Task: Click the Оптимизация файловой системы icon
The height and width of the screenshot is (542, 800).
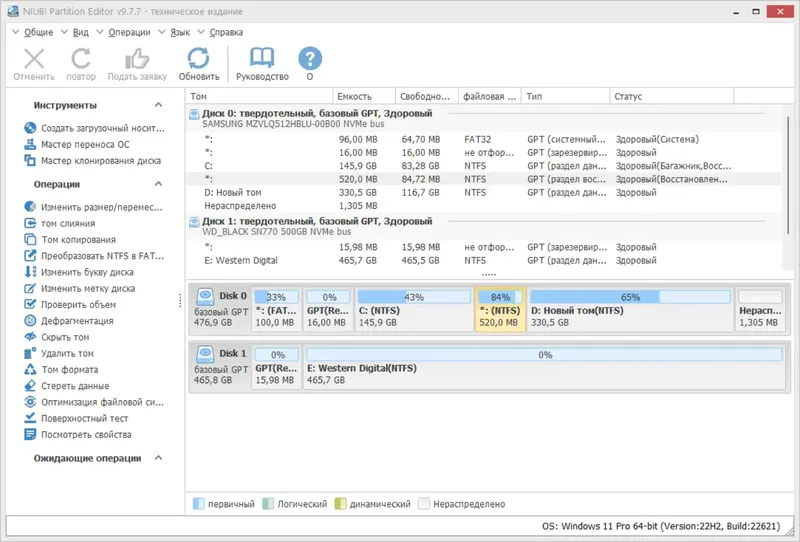Action: [x=30, y=402]
